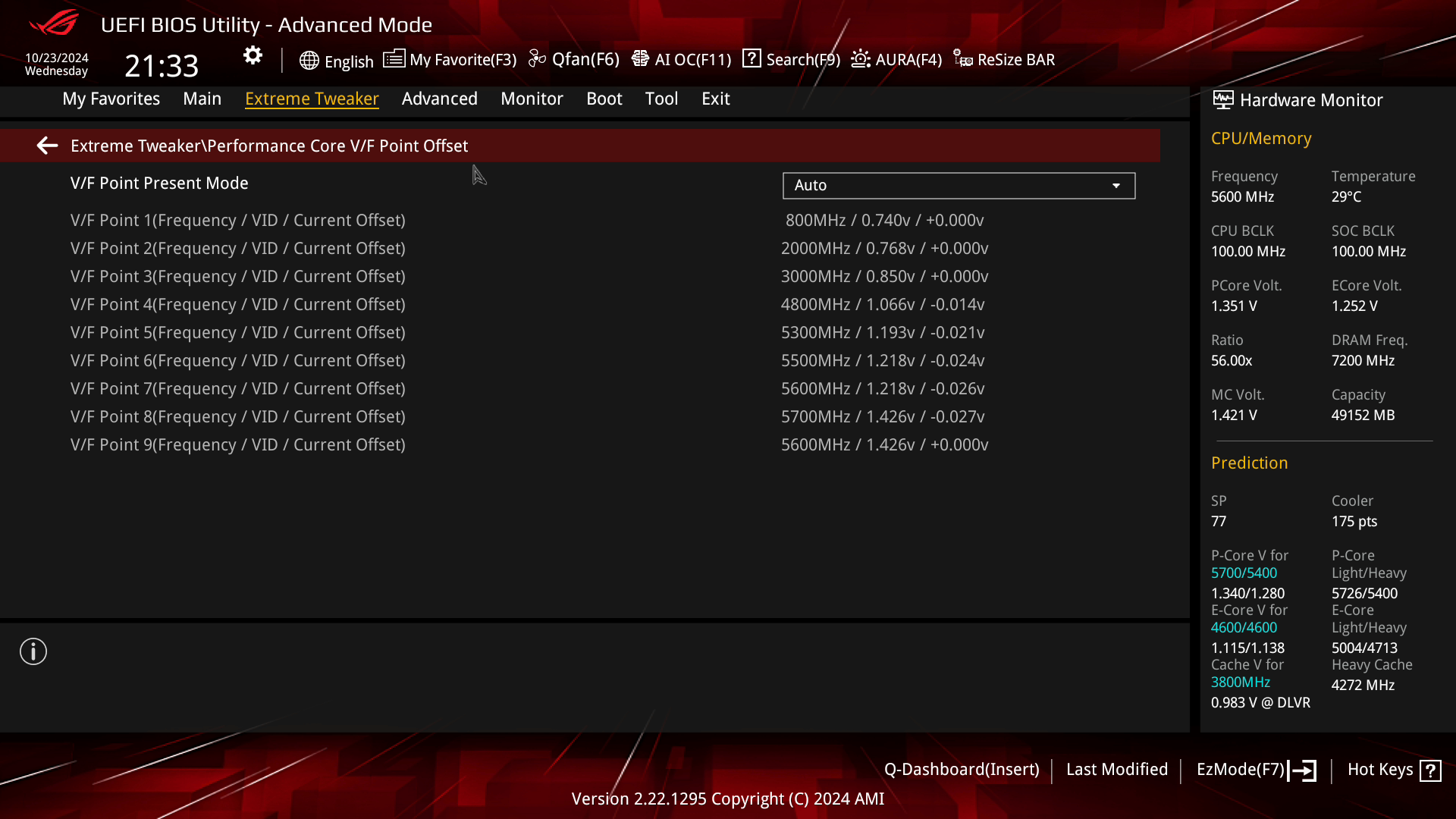Open AURA RGB lighting settings

point(896,59)
